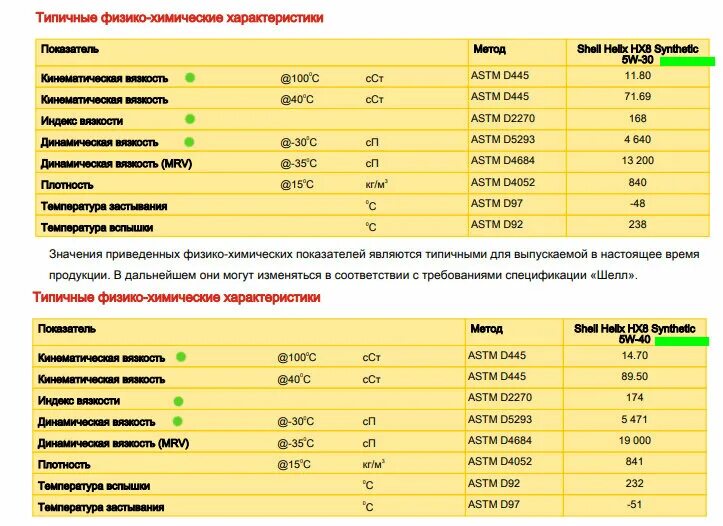Select the pour point value "-51"
Viewport: 723px width, 526px height.
click(x=634, y=504)
